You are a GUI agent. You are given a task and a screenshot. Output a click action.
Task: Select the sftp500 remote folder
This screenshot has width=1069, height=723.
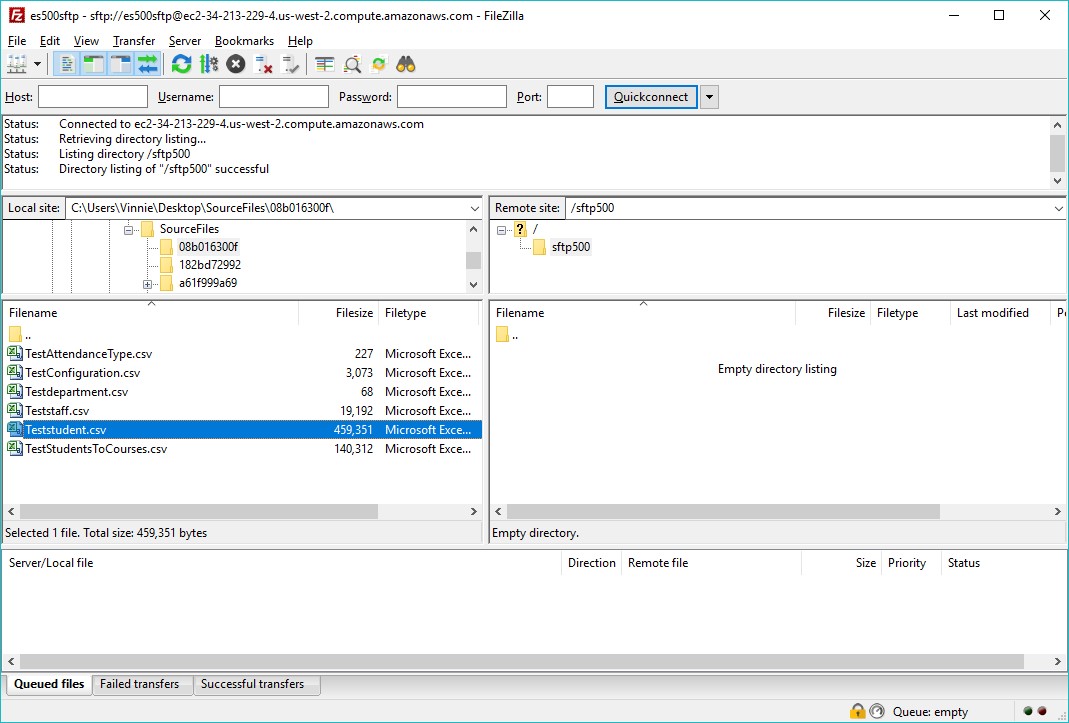[571, 247]
